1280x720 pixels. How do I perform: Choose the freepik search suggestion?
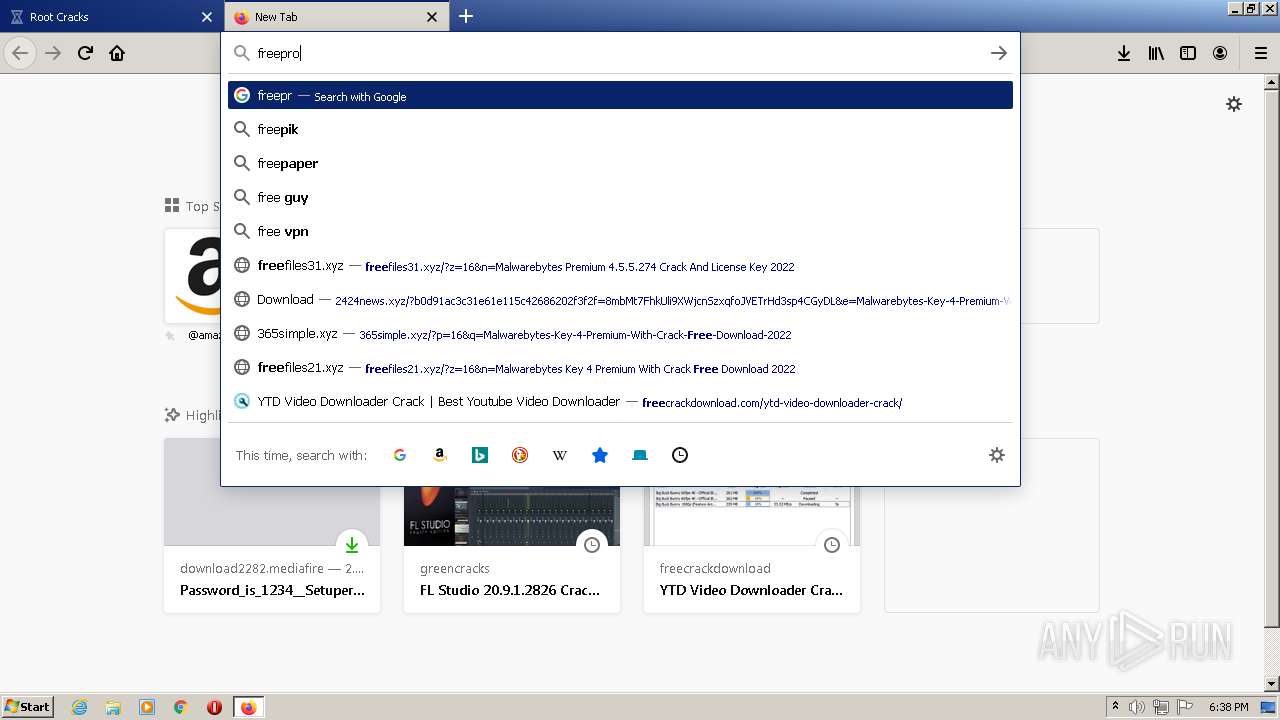pos(620,129)
